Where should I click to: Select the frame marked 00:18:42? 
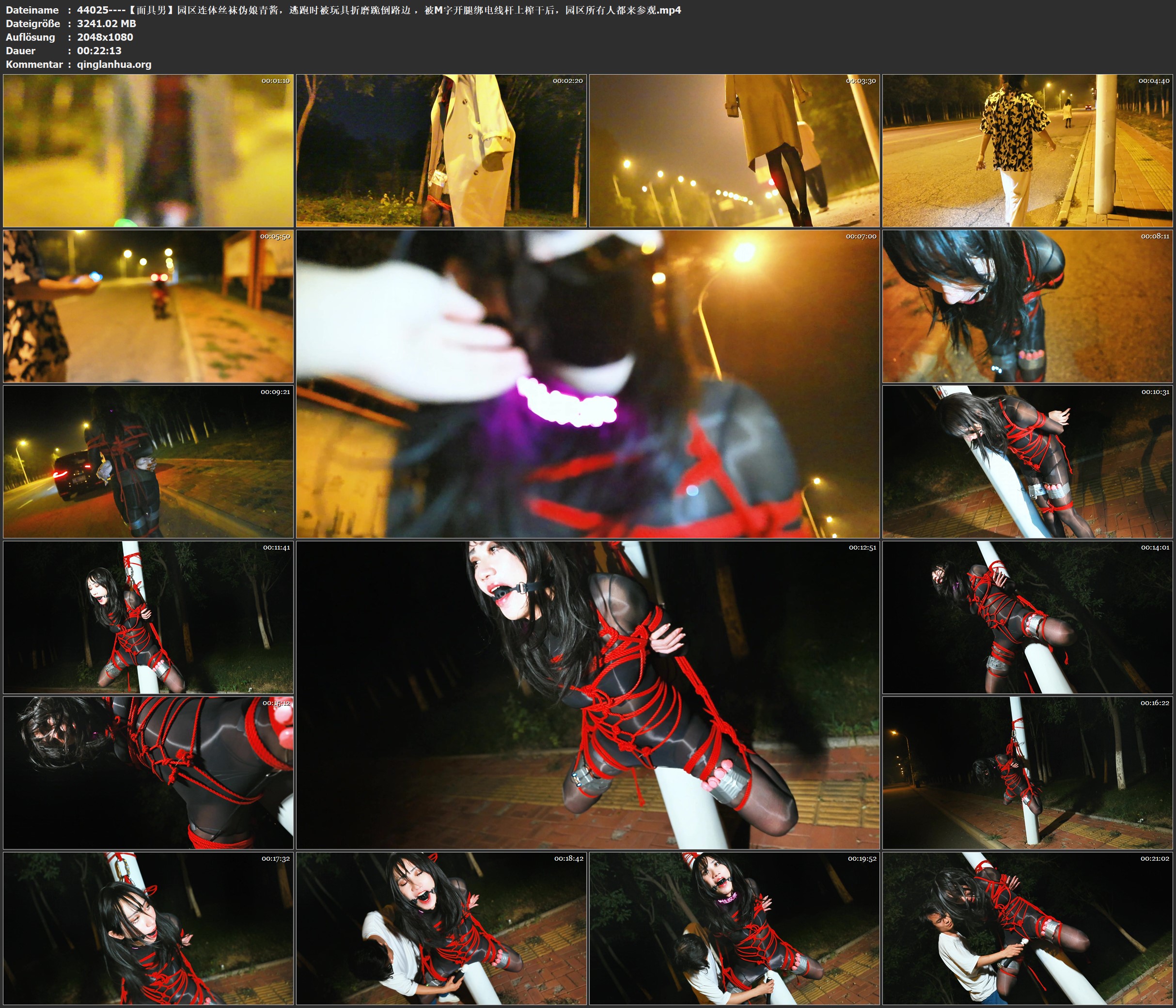441,929
